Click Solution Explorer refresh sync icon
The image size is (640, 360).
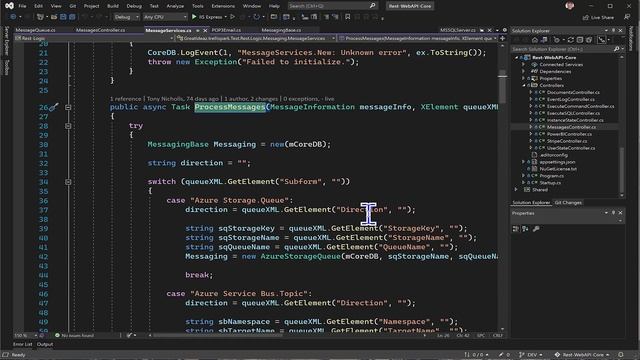click(x=571, y=40)
